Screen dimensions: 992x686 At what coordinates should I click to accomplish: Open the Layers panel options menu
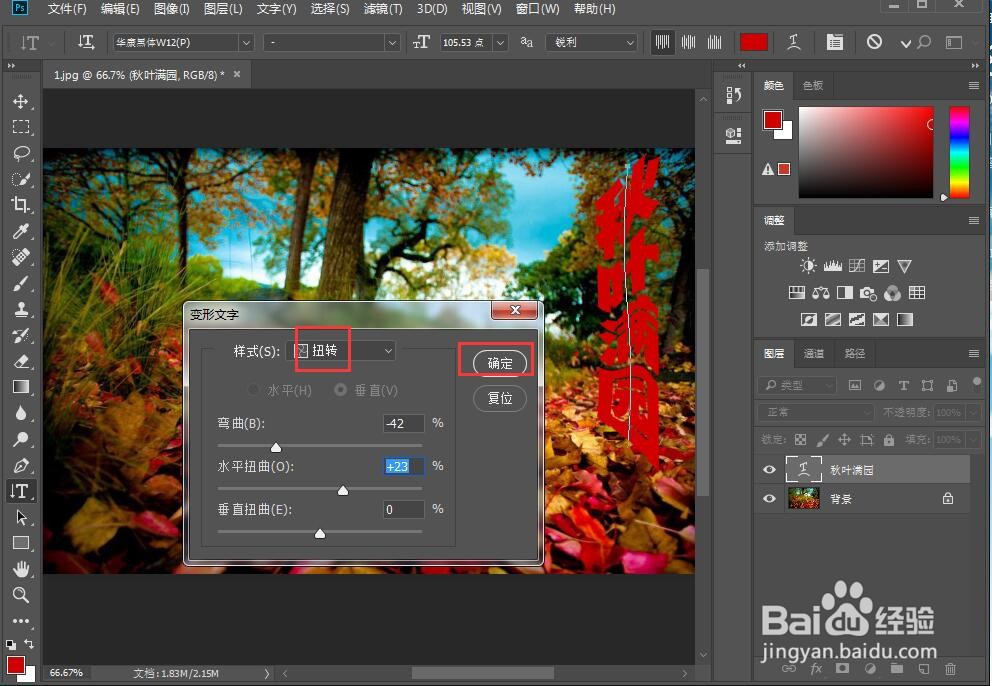tap(974, 353)
